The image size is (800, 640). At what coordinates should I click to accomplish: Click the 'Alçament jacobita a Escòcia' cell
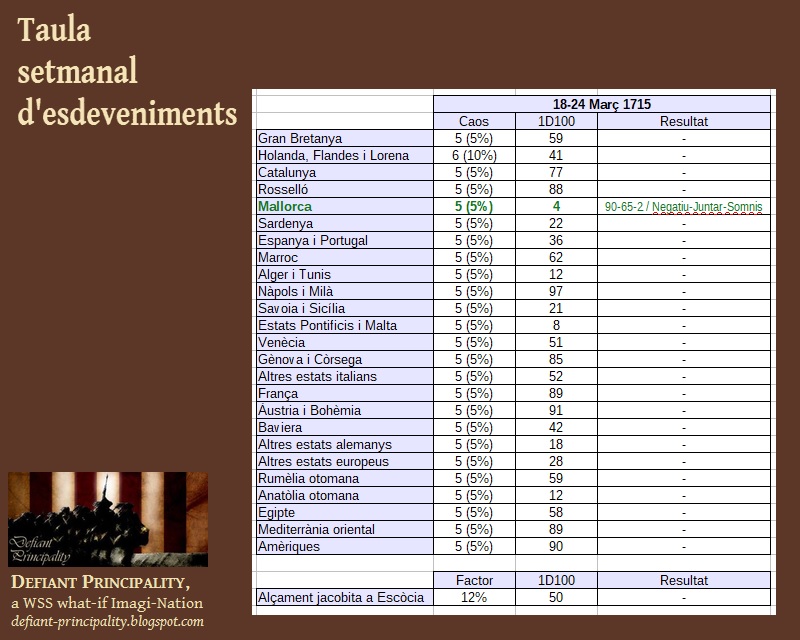click(344, 597)
